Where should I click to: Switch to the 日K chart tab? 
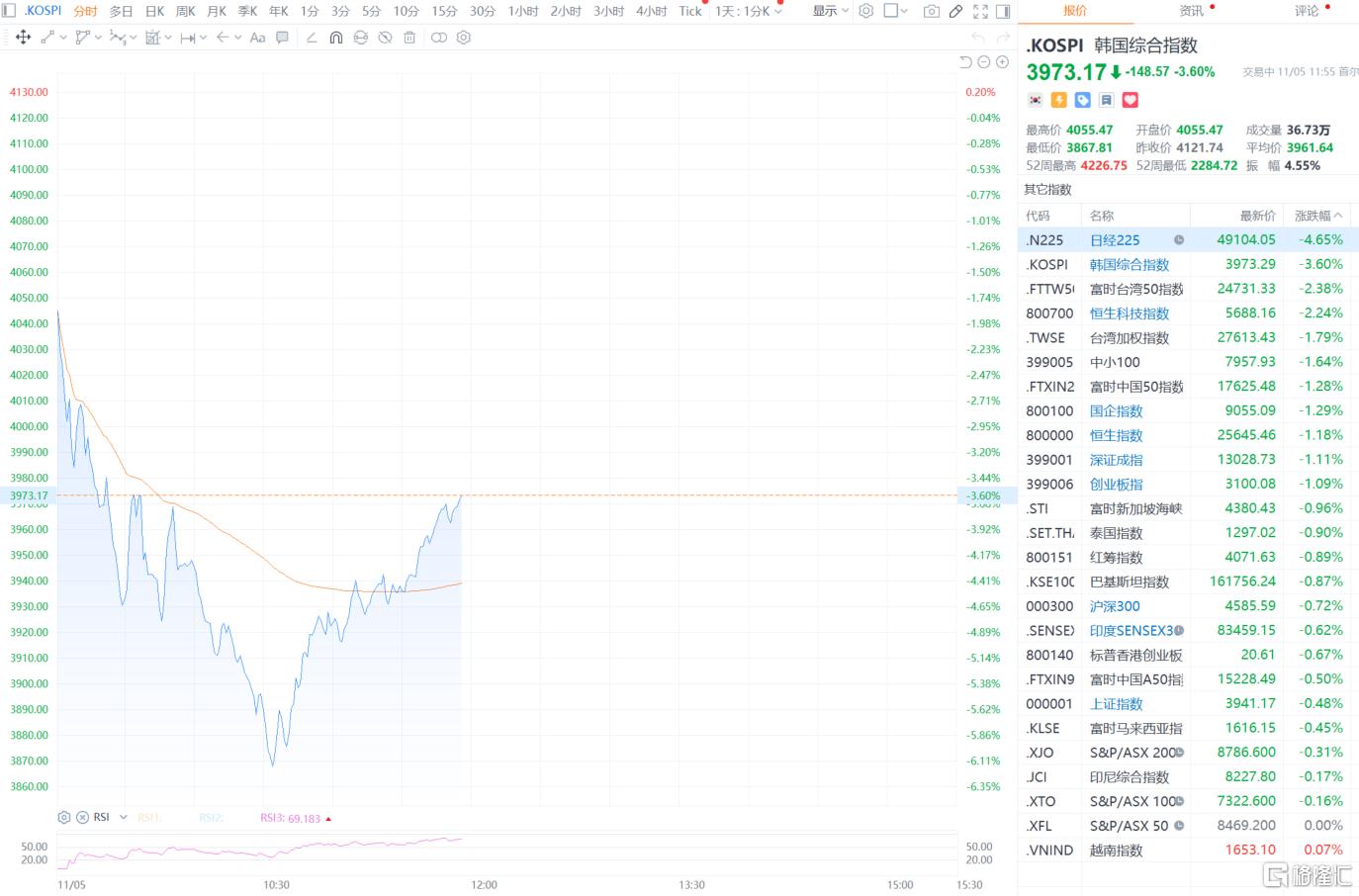pos(154,11)
